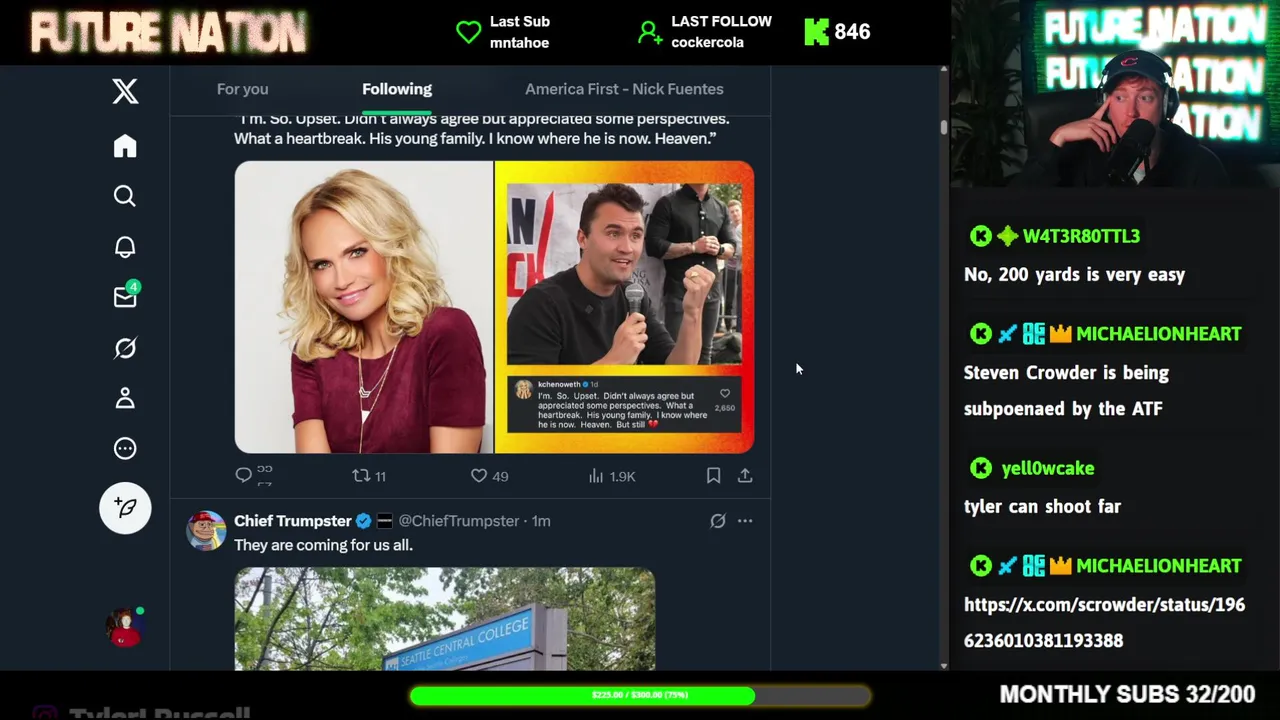Click the 'Steven Crowder is being subpoenaed' message
Image resolution: width=1280 pixels, height=720 pixels.
(x=1066, y=390)
